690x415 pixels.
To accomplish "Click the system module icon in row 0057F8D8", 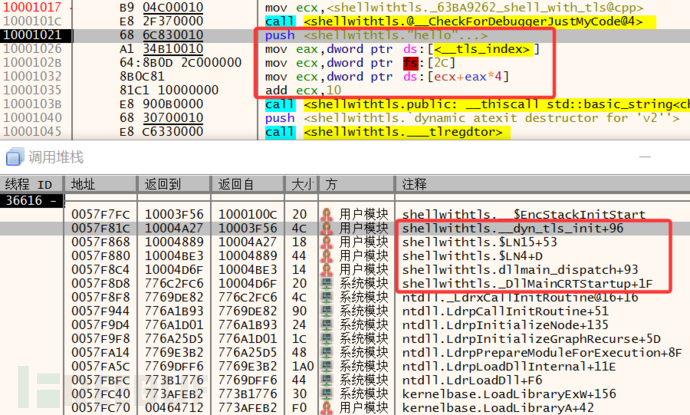I will (327, 283).
